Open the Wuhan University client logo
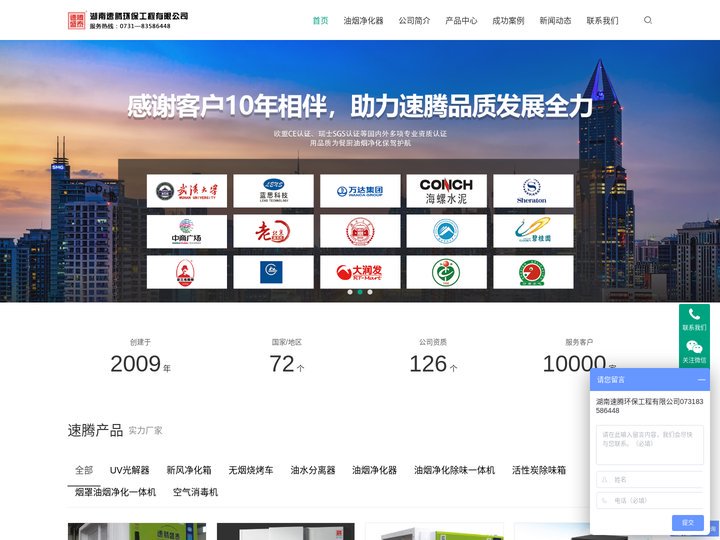Screen dimensions: 720x540 pos(186,191)
